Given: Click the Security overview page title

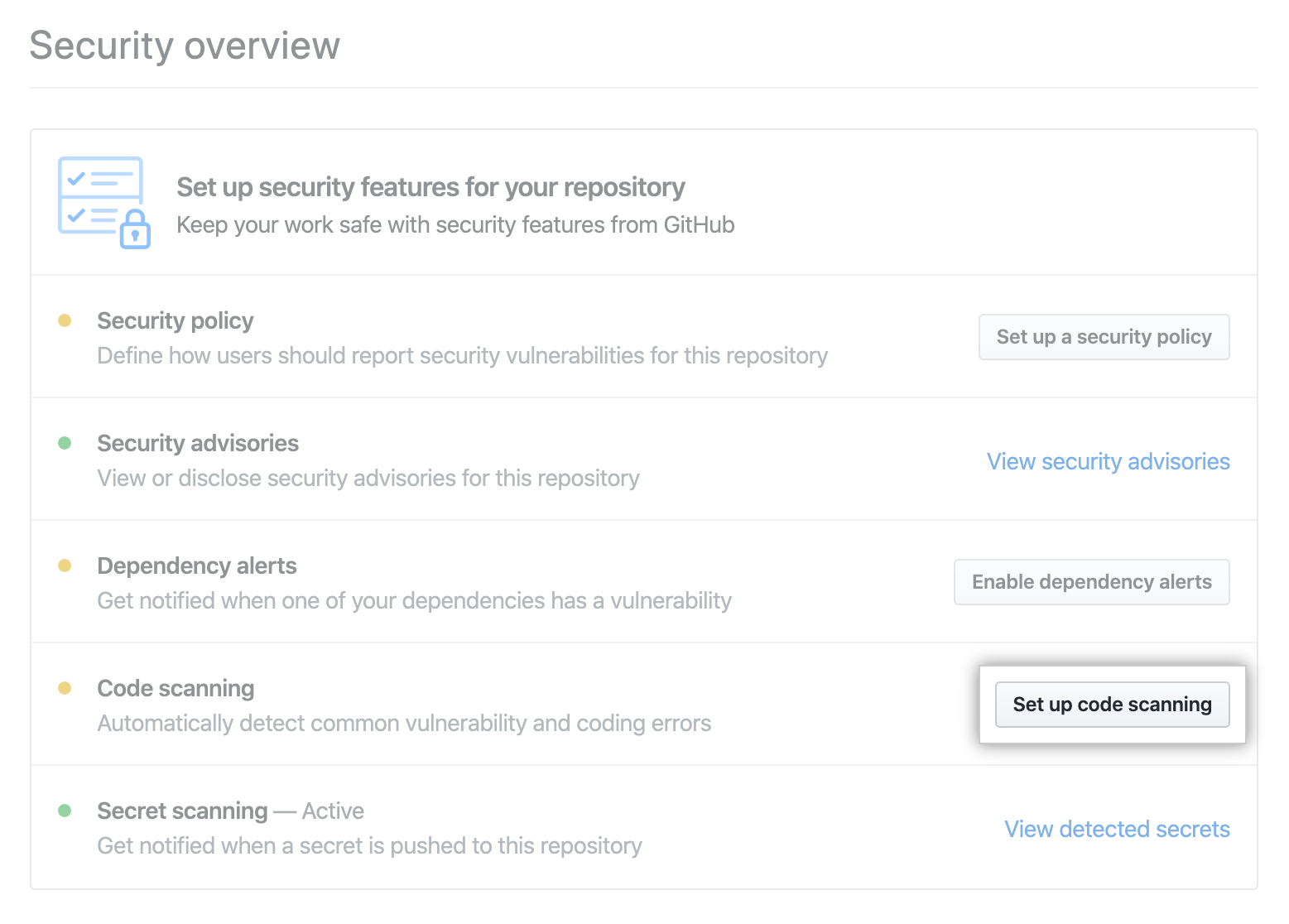Looking at the screenshot, I should coord(184,46).
